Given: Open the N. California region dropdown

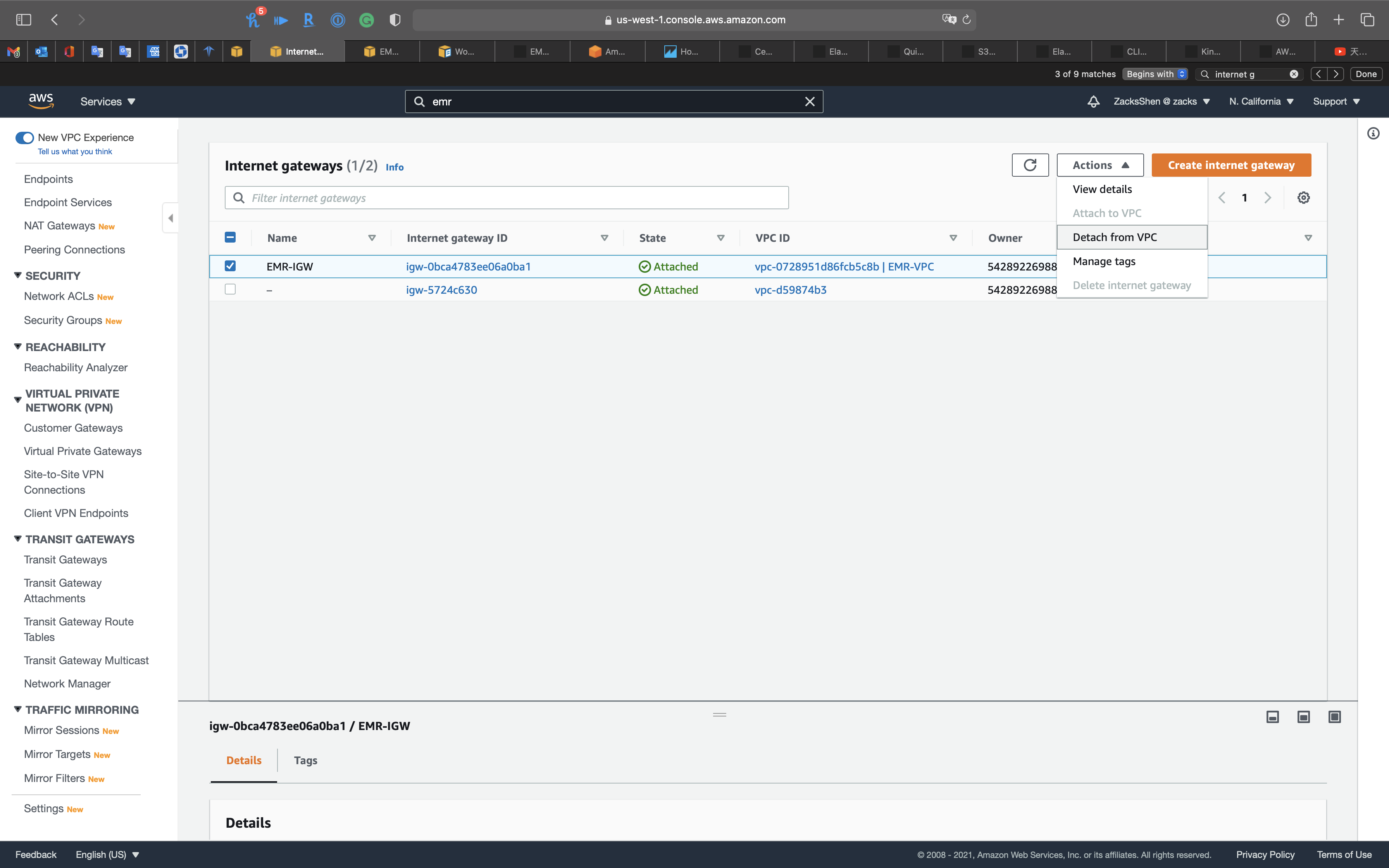Looking at the screenshot, I should click(1260, 102).
